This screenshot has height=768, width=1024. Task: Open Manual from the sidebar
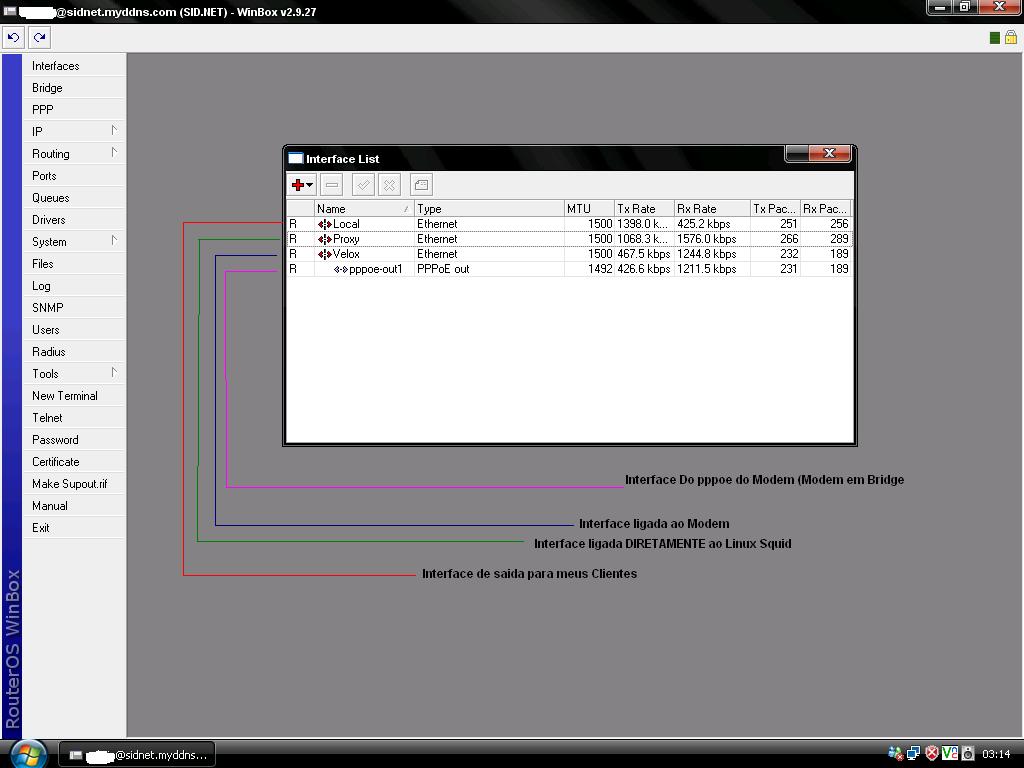coord(73,506)
